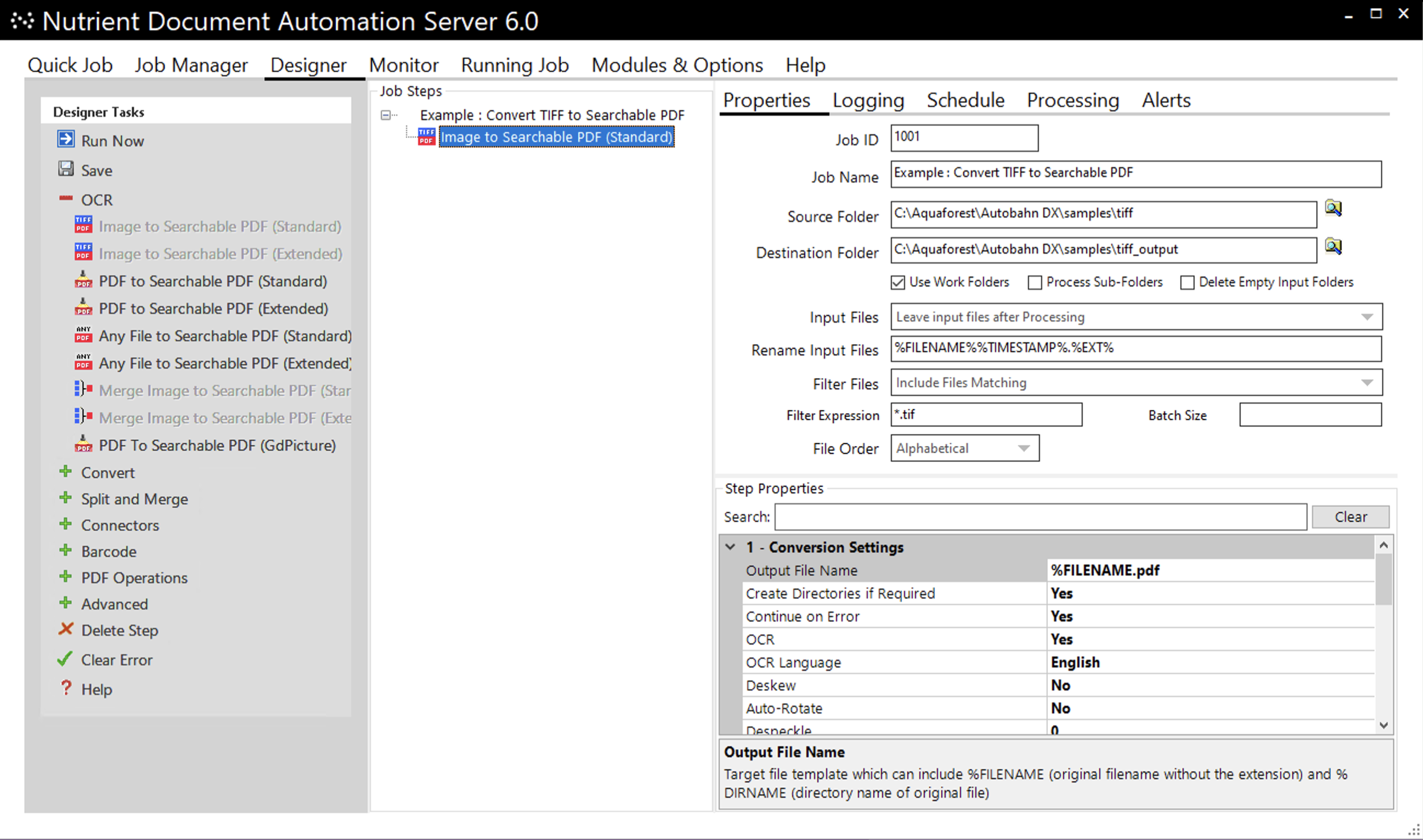Select the Run Now arrow icon
Viewport: 1423px width, 840px height.
pos(66,140)
